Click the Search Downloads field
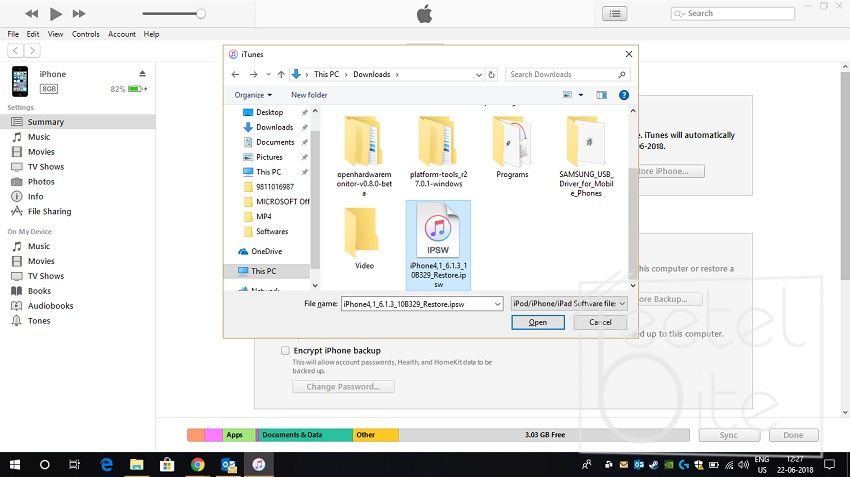850x477 pixels. (x=567, y=75)
